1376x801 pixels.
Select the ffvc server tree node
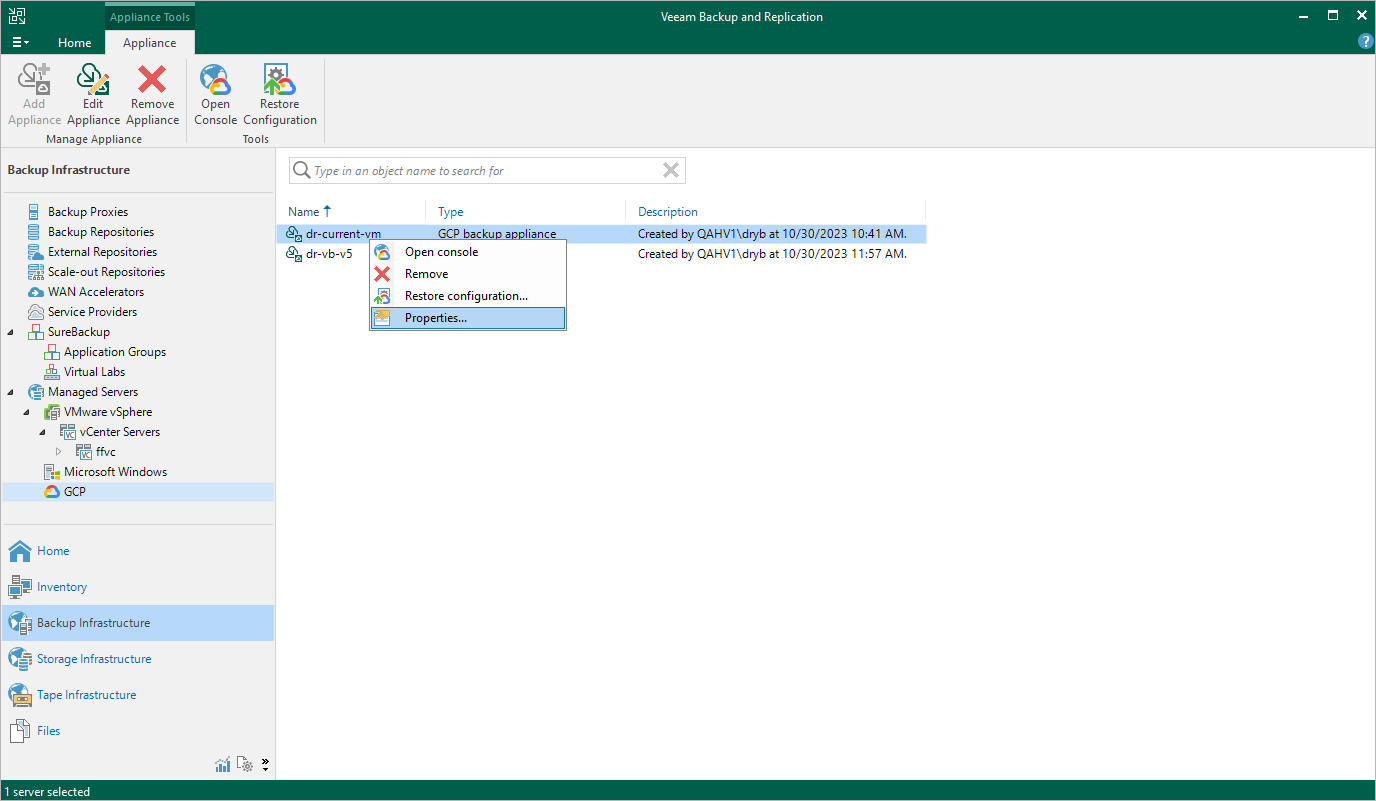[106, 452]
